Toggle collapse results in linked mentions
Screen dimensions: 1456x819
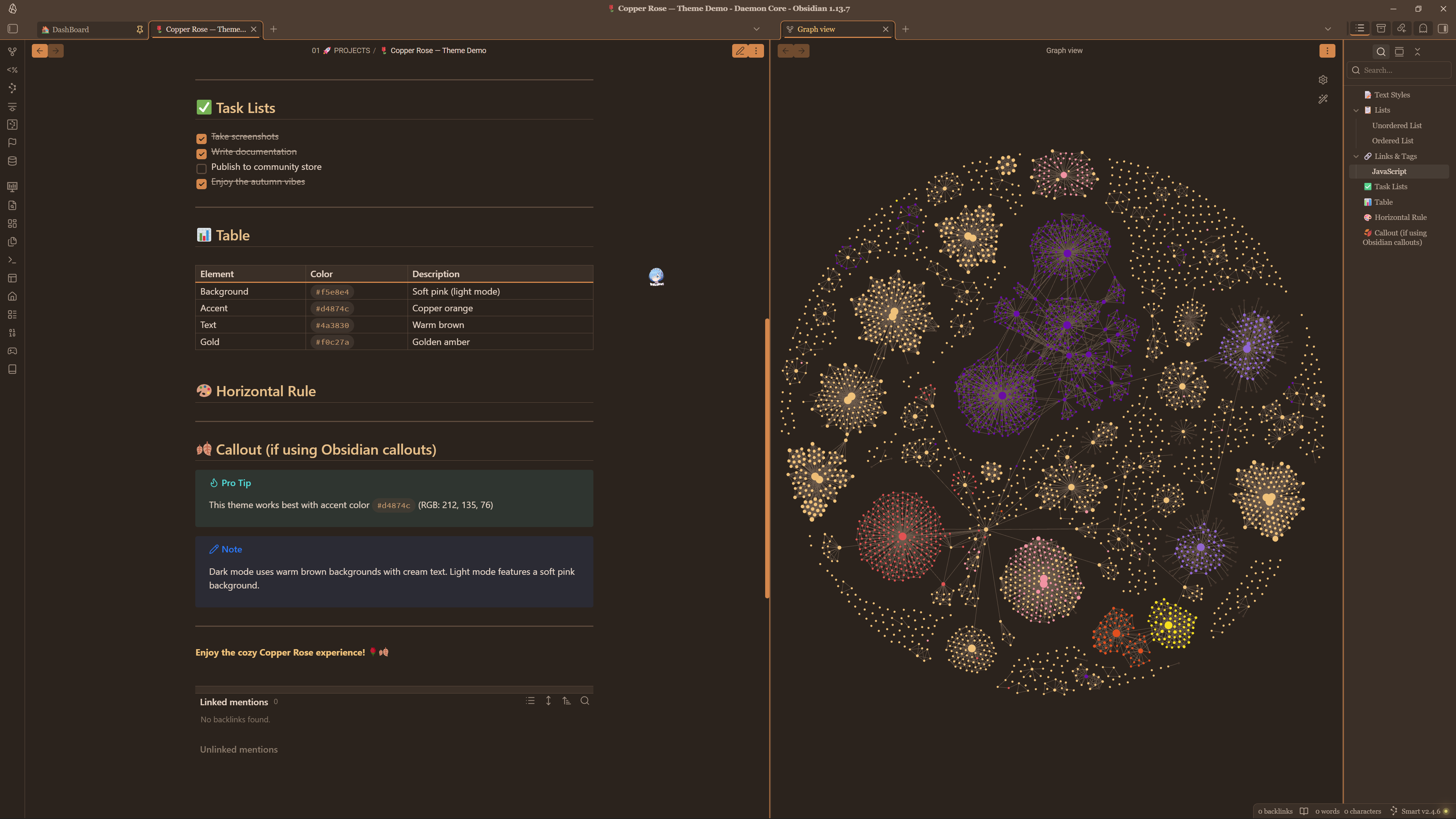click(x=530, y=701)
